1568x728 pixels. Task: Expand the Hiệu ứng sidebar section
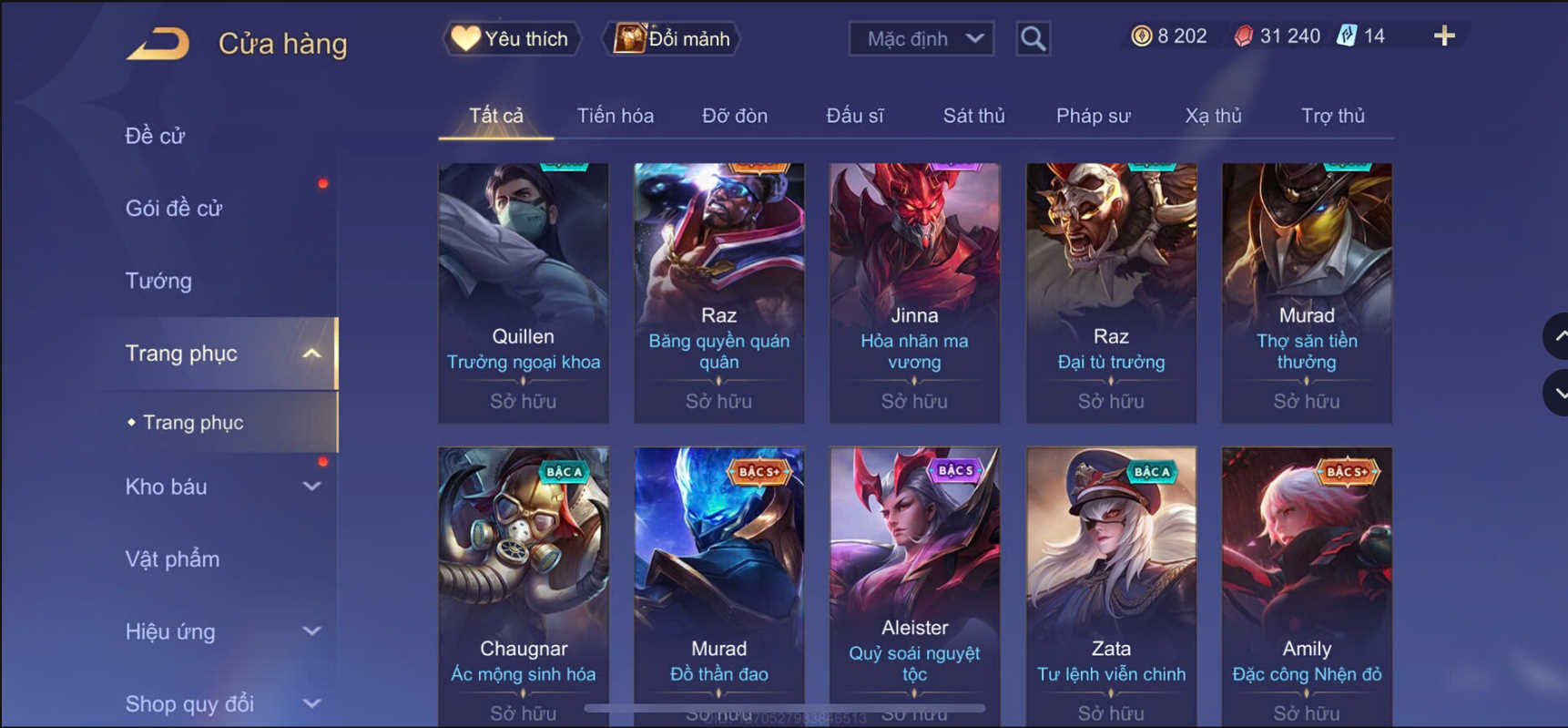[311, 631]
